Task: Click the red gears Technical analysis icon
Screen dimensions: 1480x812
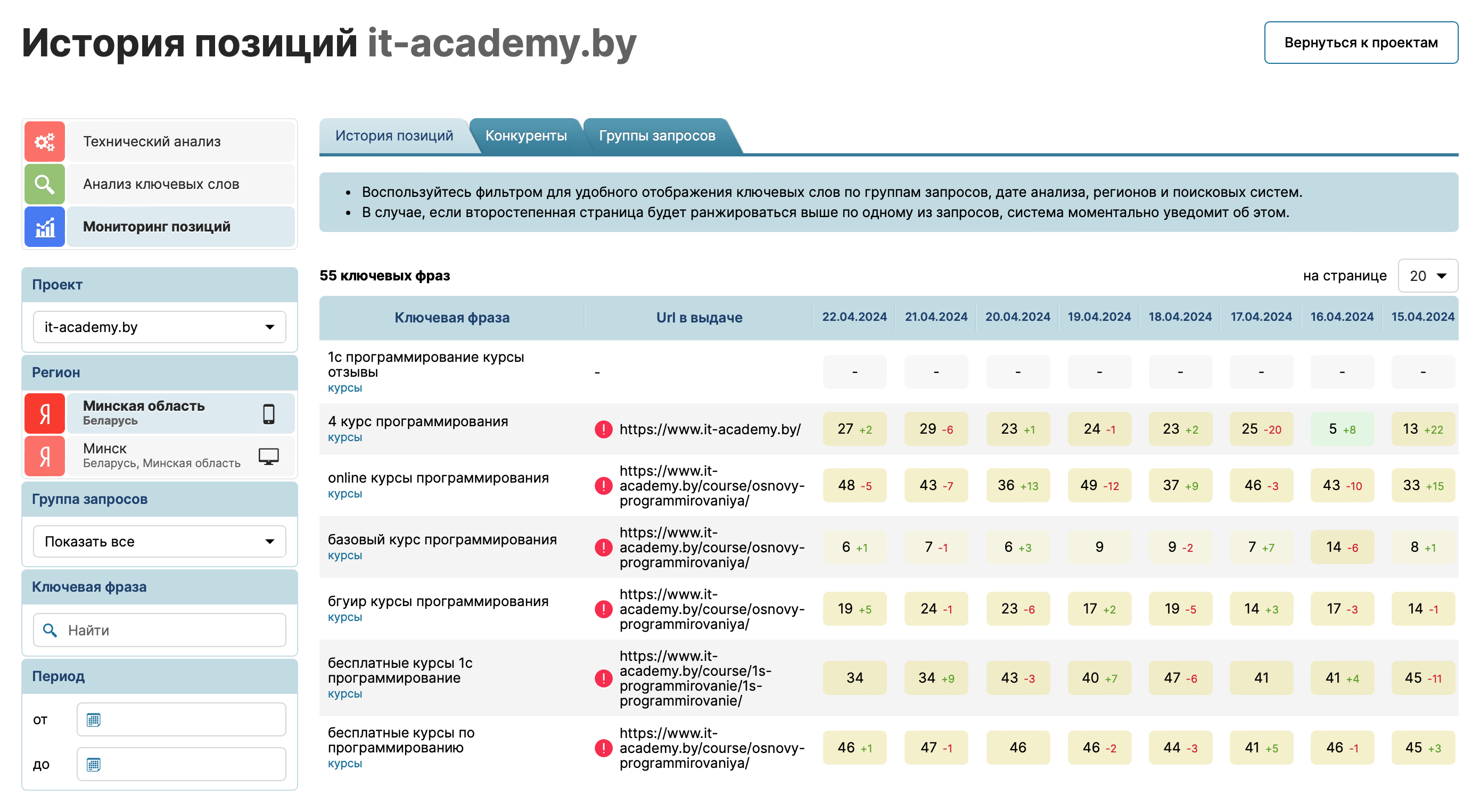Action: pos(44,141)
